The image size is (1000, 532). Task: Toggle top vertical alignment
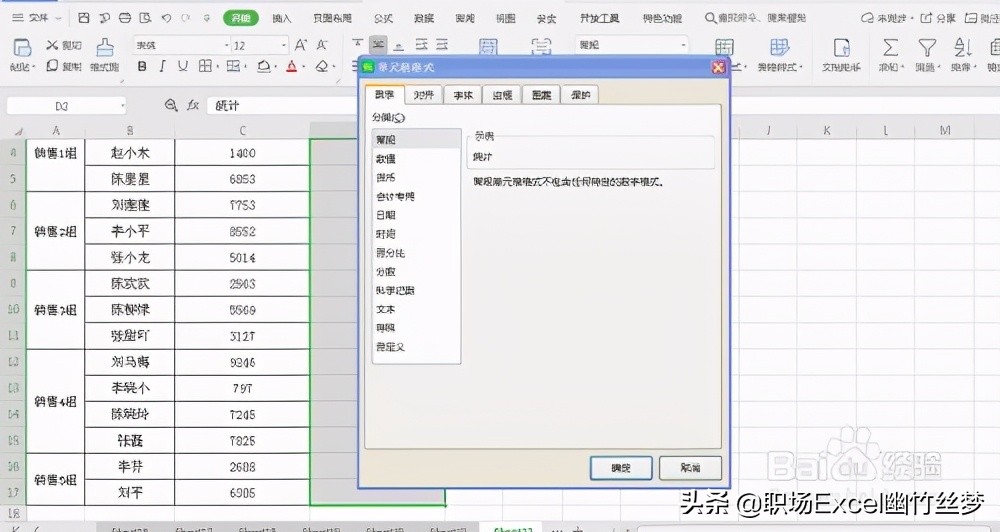point(357,44)
